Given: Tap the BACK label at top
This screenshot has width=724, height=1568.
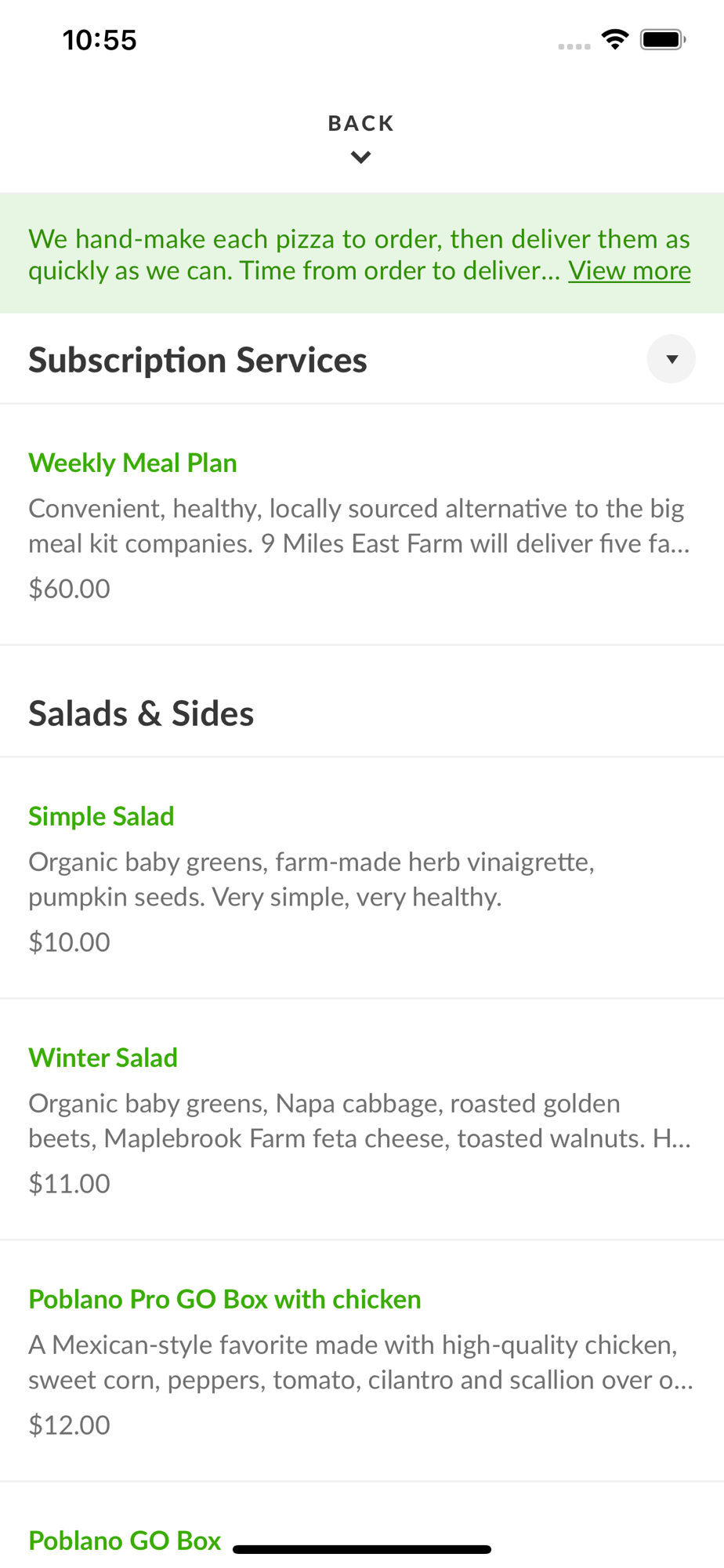Looking at the screenshot, I should click(360, 123).
